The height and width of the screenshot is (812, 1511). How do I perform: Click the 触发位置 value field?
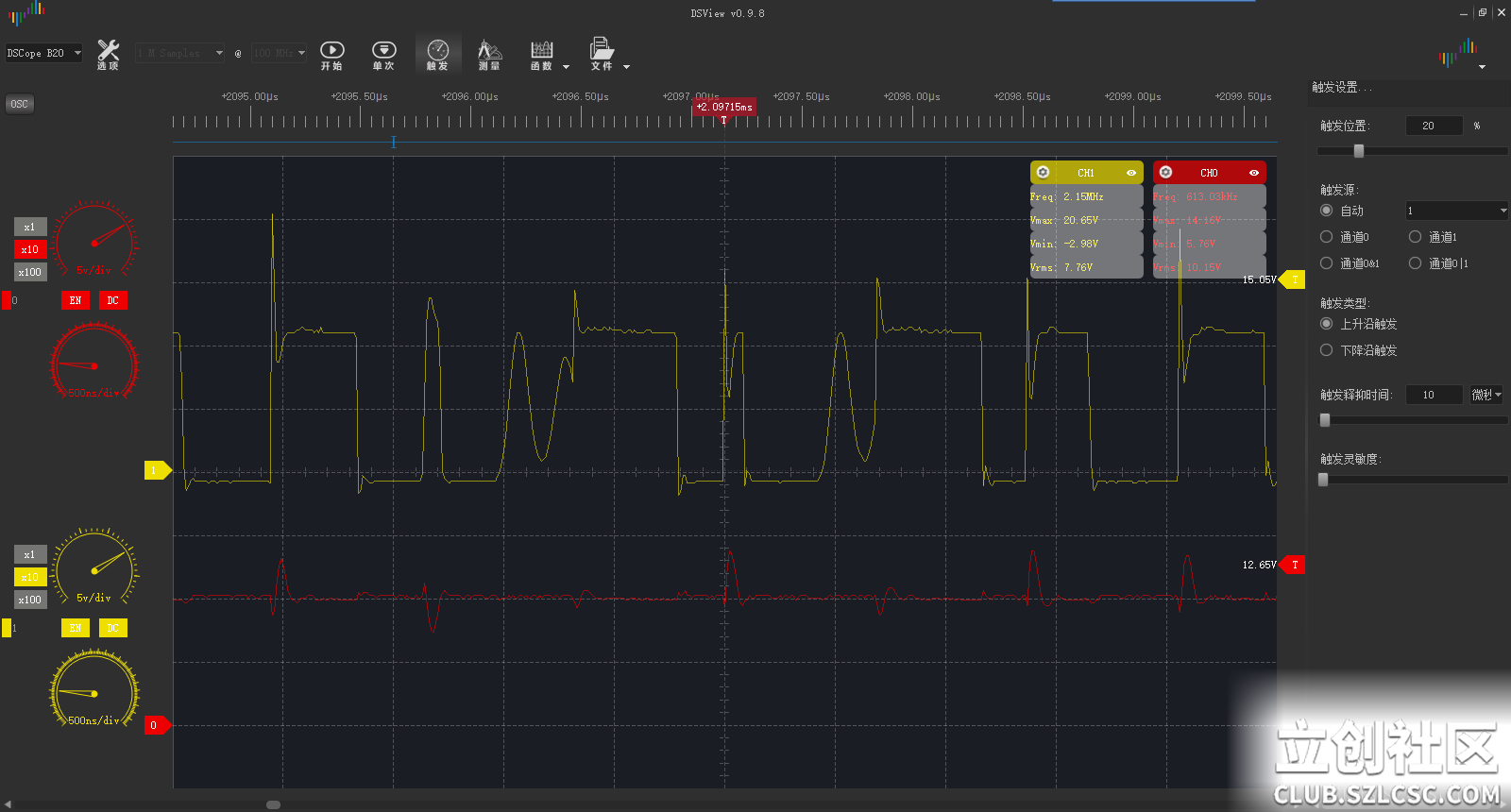pos(1435,126)
